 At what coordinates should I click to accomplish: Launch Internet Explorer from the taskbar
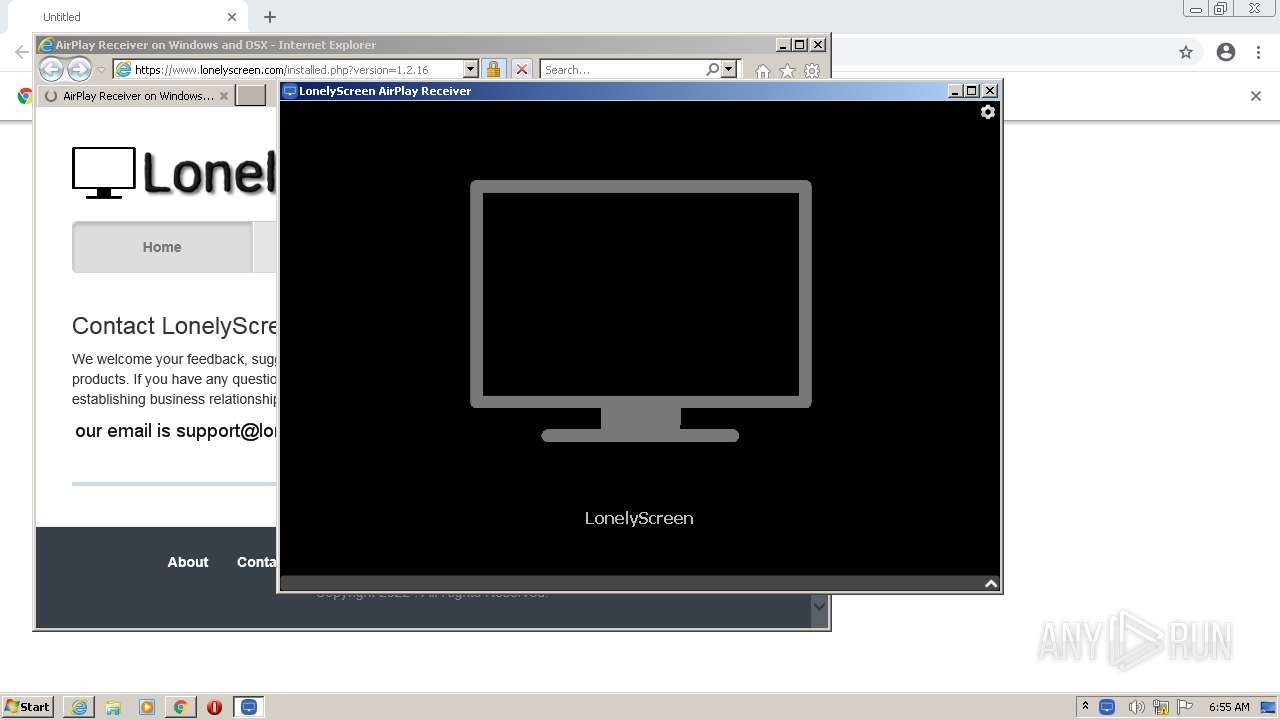pyautogui.click(x=79, y=707)
